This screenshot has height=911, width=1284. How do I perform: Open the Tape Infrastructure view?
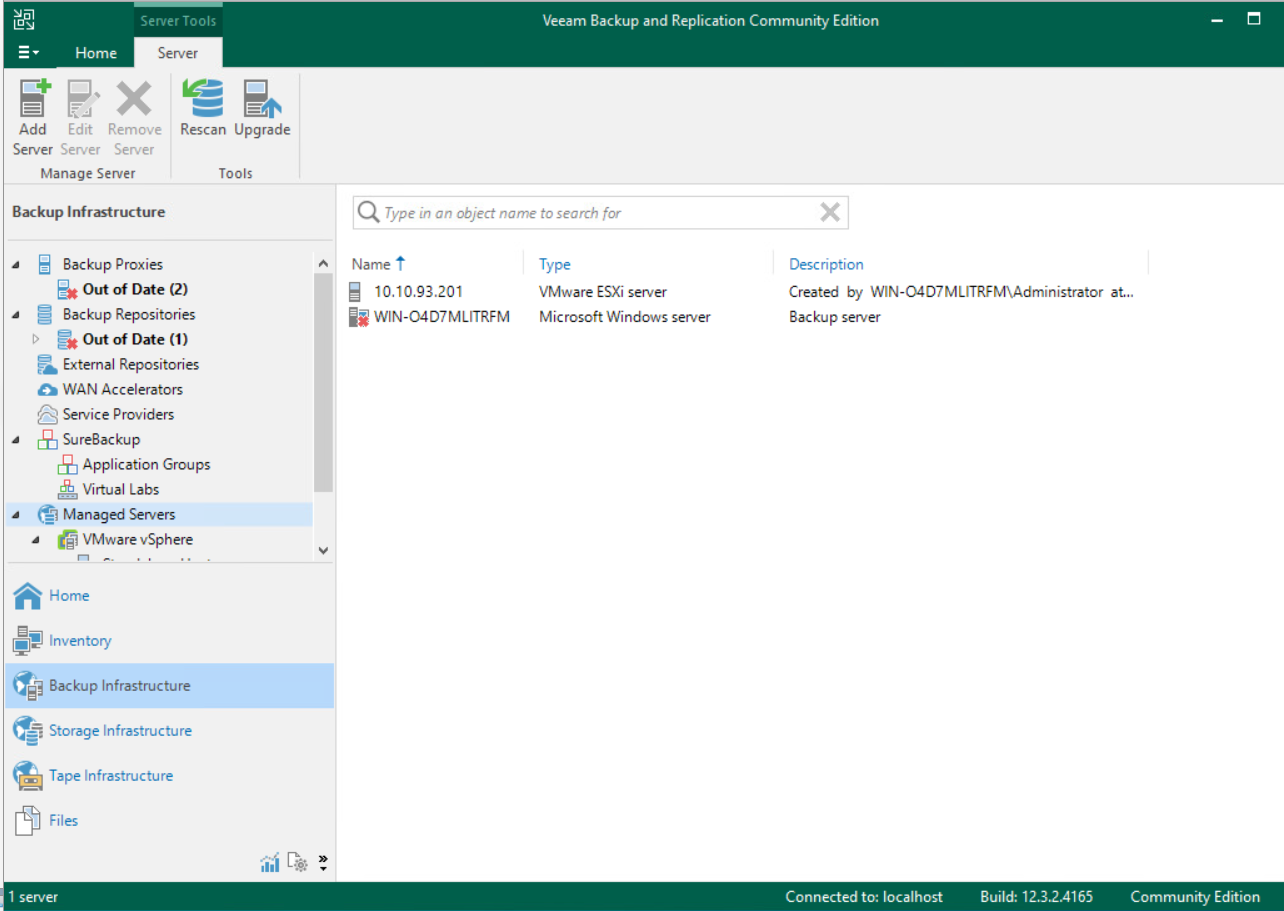coord(110,775)
